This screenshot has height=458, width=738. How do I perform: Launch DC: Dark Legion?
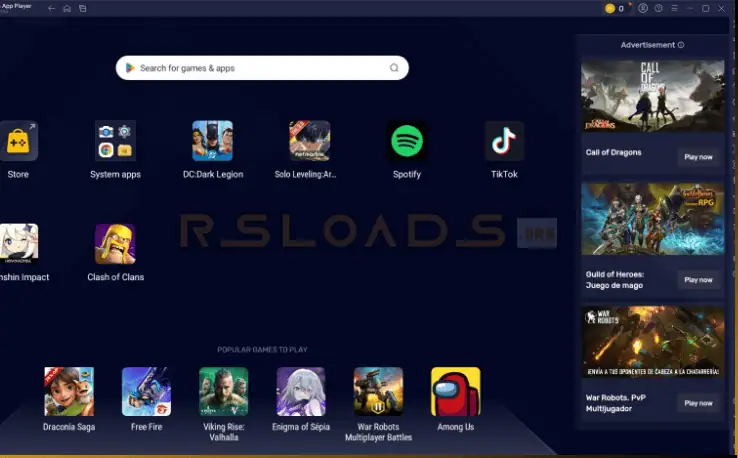click(x=212, y=141)
